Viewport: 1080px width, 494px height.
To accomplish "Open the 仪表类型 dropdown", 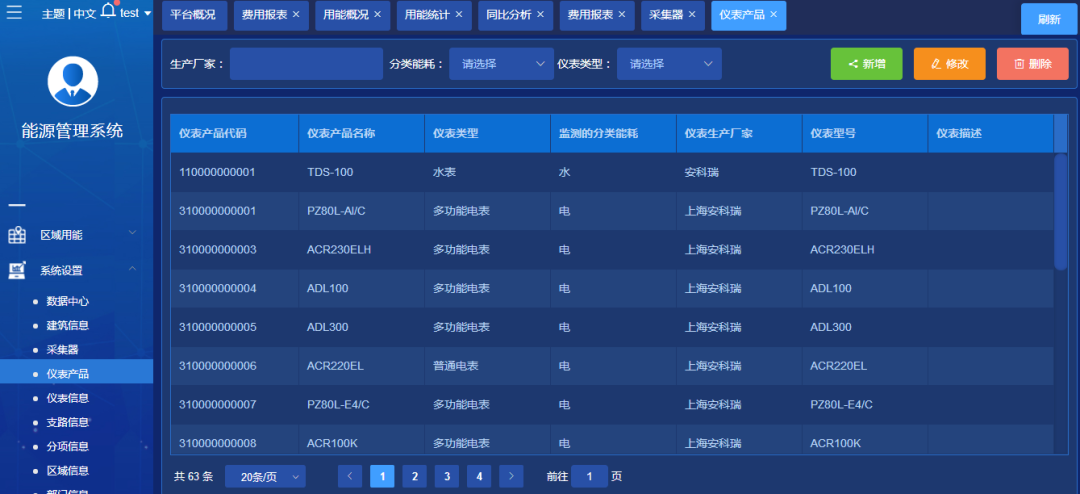I will tap(669, 64).
